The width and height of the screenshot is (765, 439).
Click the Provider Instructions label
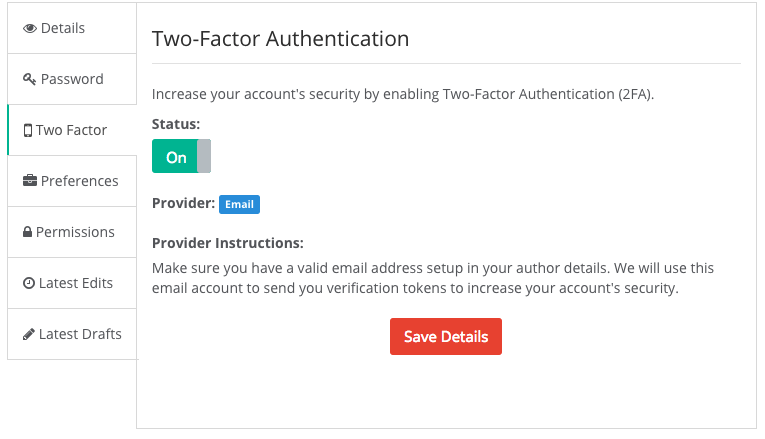(x=227, y=243)
